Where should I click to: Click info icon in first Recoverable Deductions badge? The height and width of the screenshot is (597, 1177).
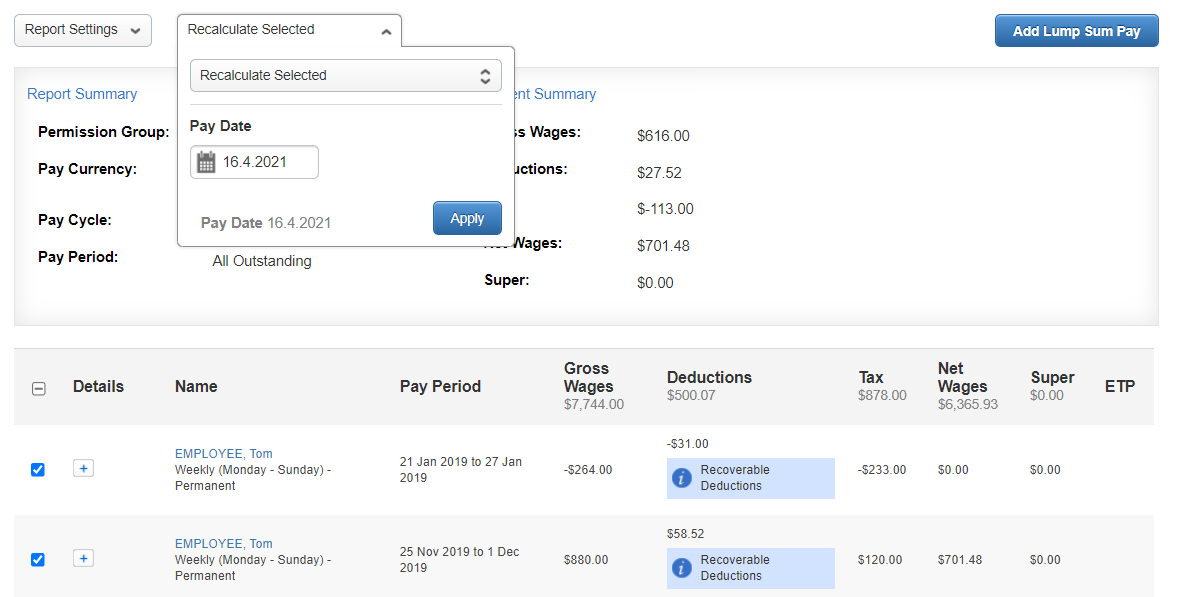click(682, 478)
